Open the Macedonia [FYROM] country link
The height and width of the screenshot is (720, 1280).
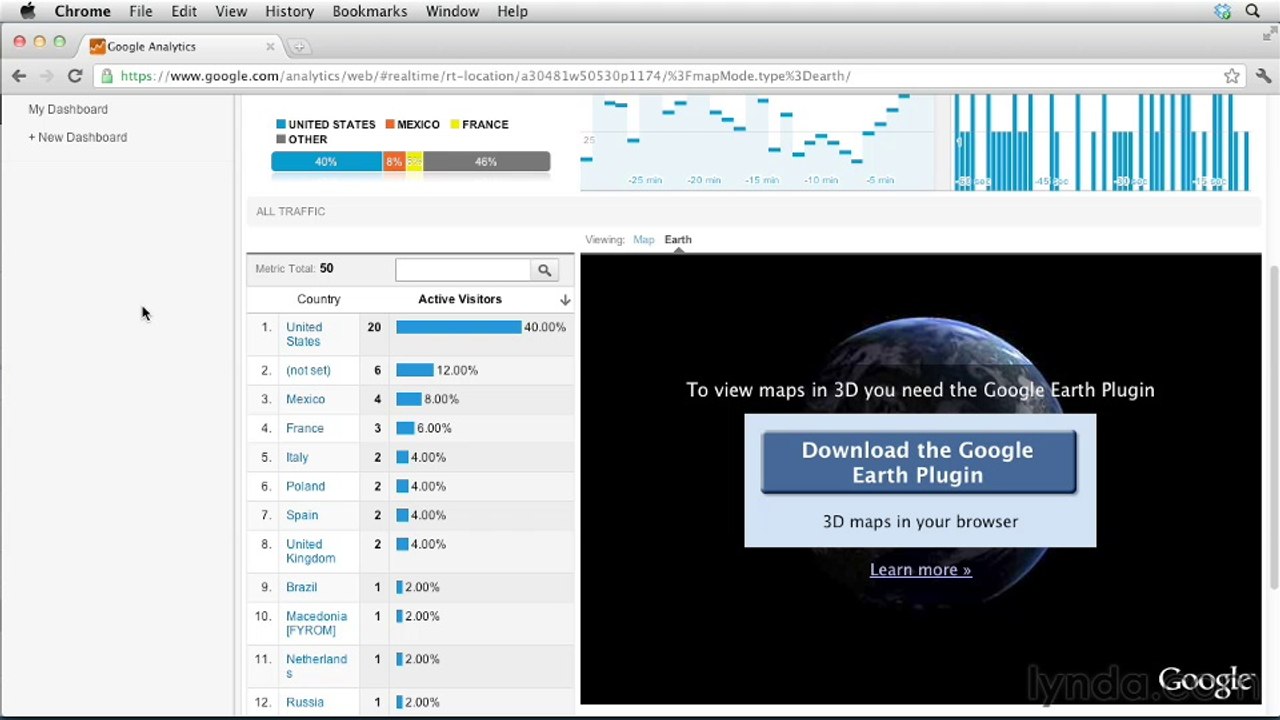click(x=316, y=623)
